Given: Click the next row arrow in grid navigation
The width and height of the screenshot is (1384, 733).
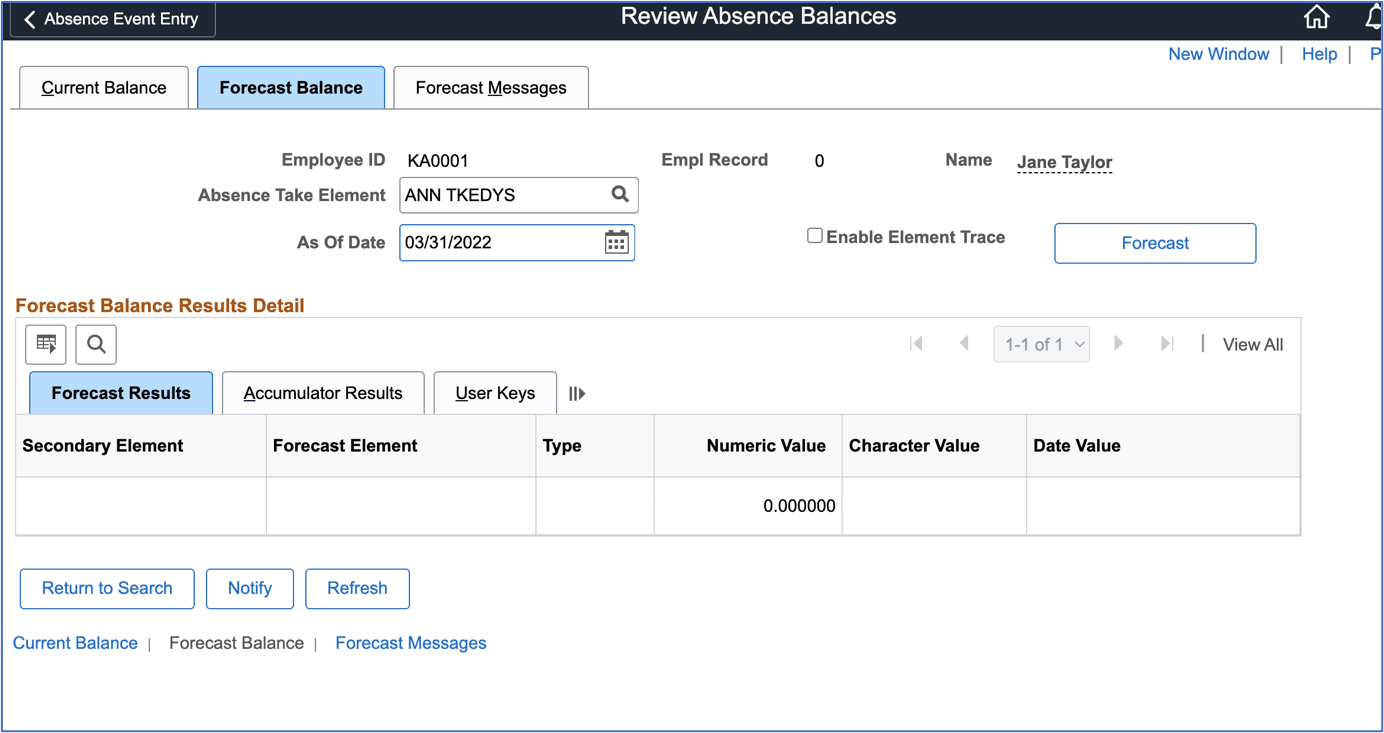Looking at the screenshot, I should coord(1118,344).
